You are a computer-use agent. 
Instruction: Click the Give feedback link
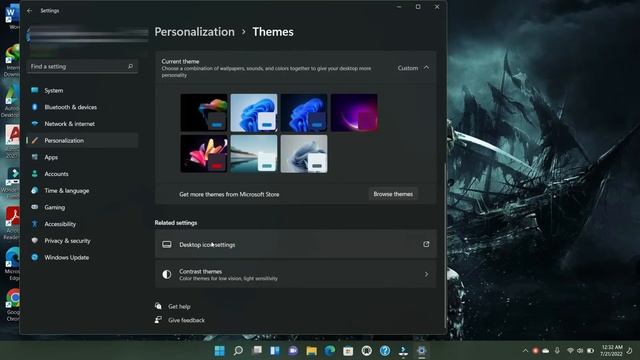point(187,320)
